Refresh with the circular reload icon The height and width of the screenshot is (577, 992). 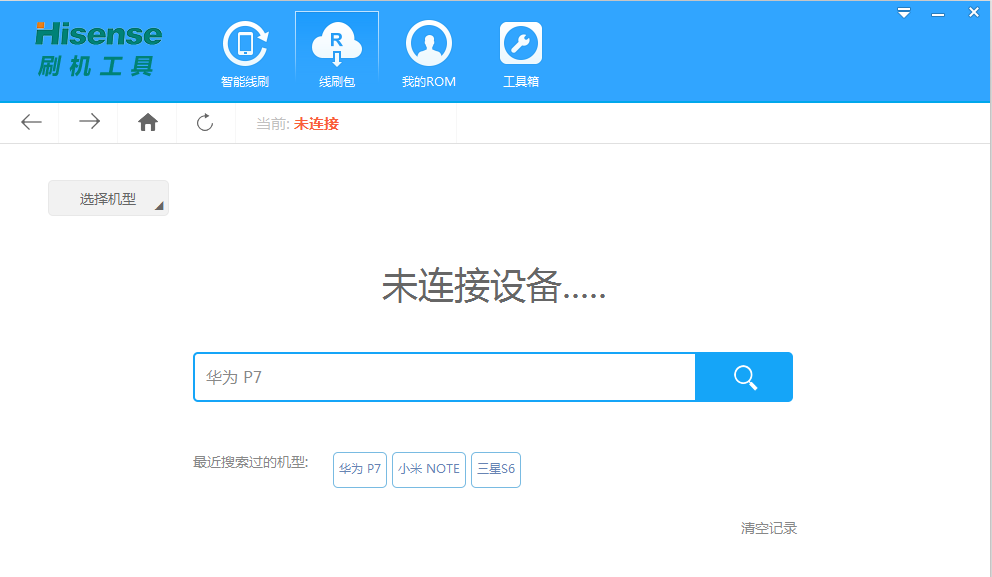pyautogui.click(x=205, y=122)
